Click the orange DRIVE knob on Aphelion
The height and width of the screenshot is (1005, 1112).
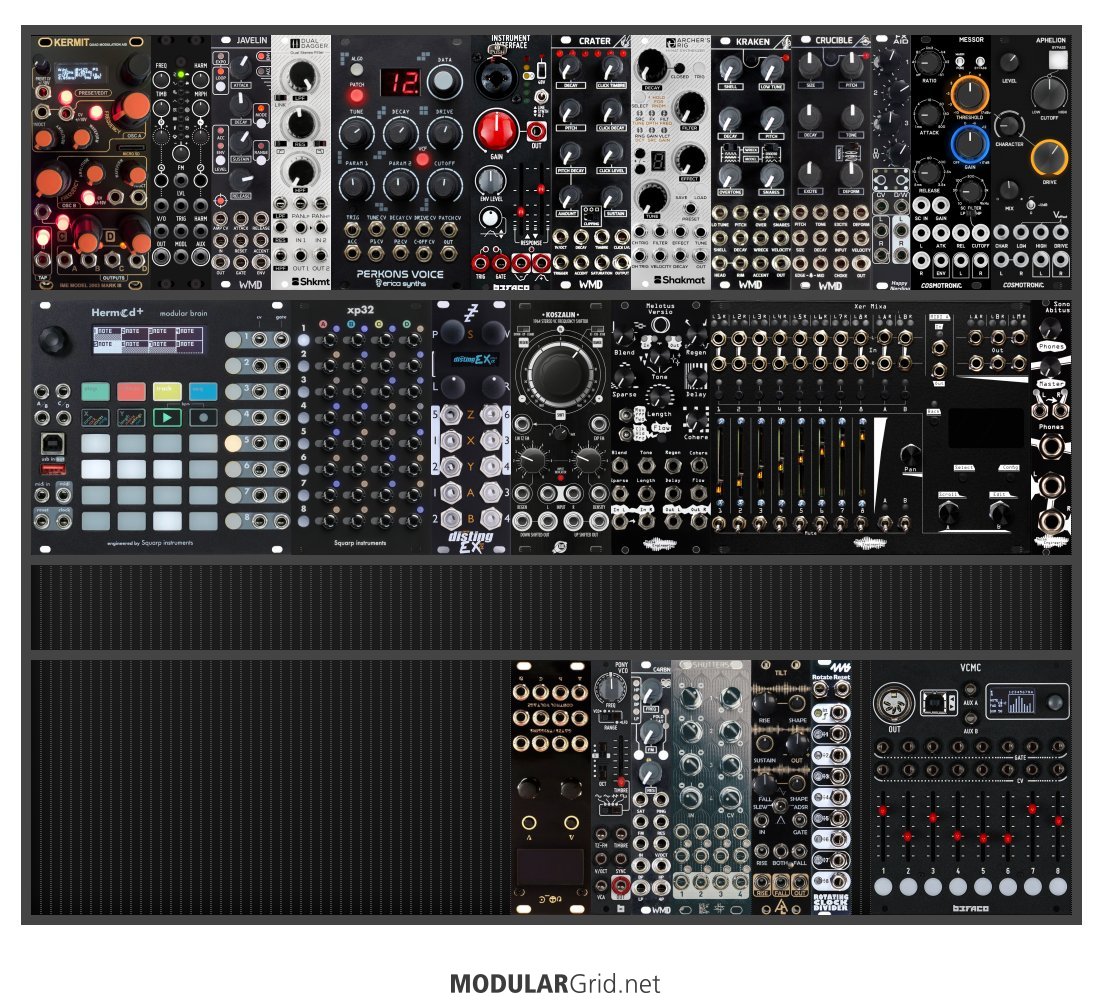click(1050, 159)
